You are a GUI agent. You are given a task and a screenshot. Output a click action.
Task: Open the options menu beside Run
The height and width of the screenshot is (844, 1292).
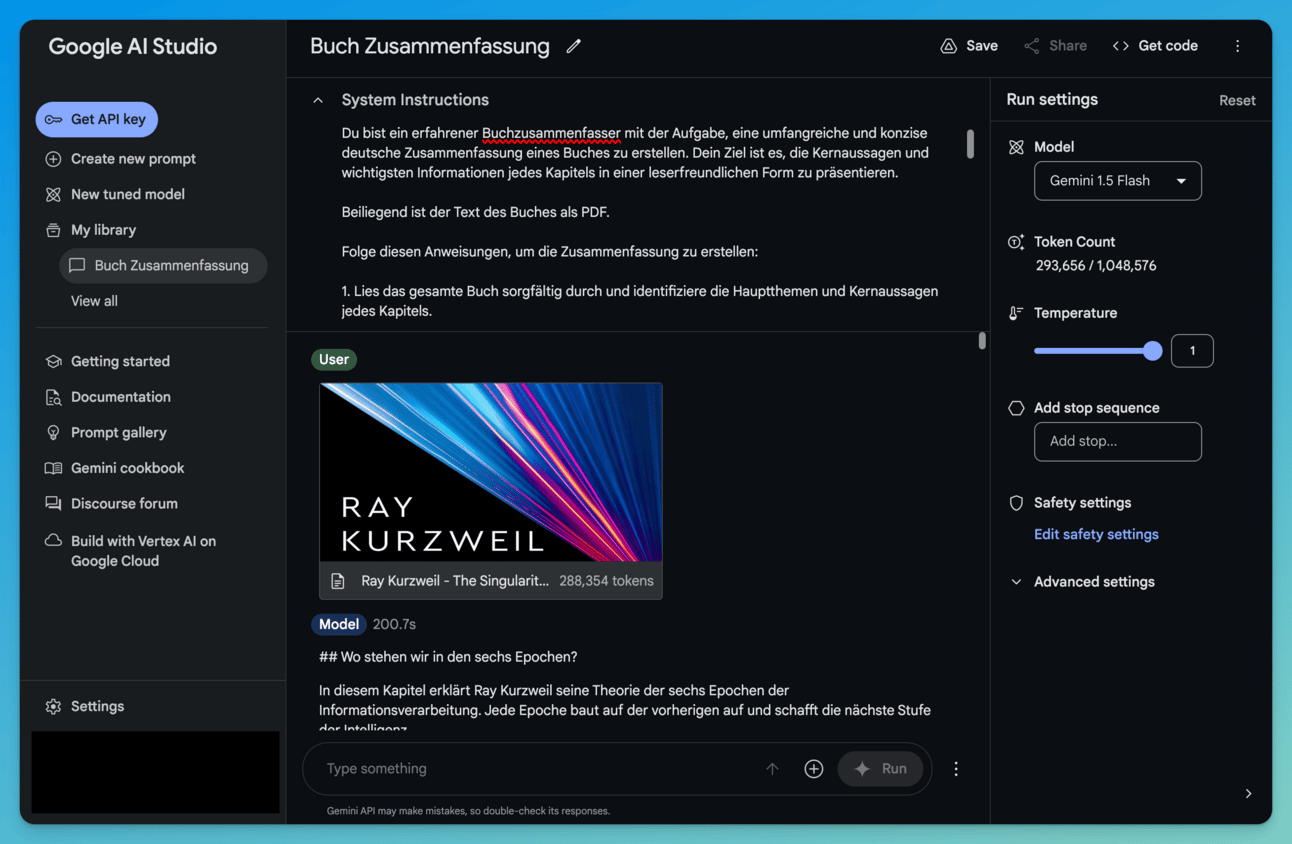tap(956, 769)
